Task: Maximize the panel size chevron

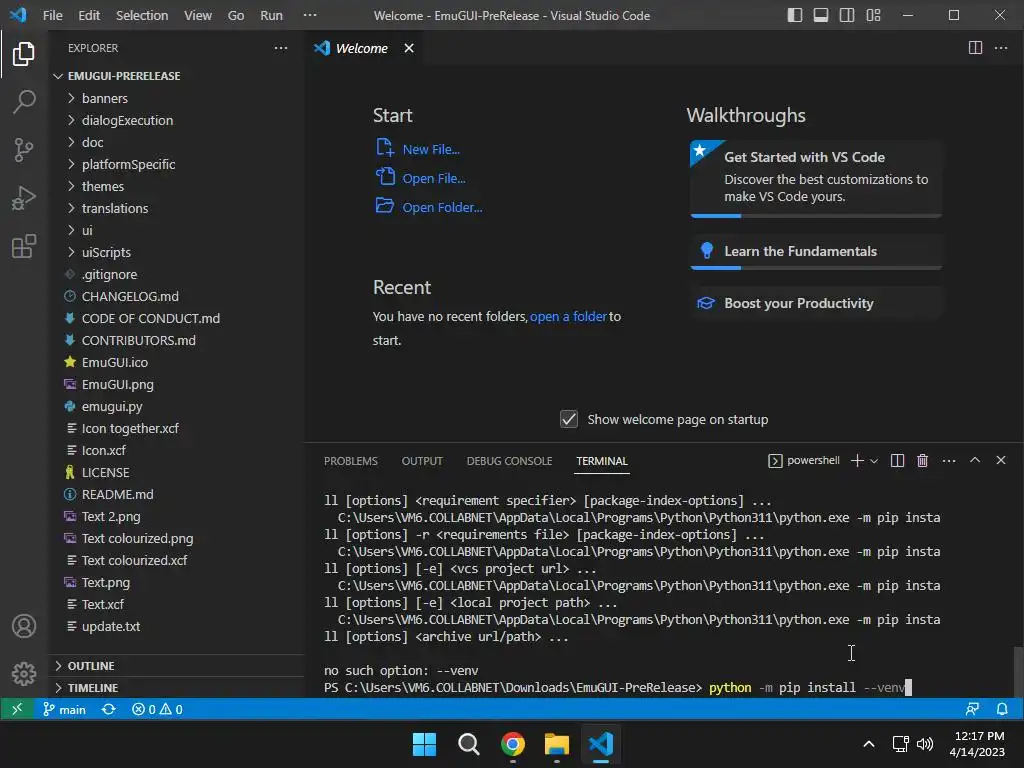Action: (x=974, y=460)
